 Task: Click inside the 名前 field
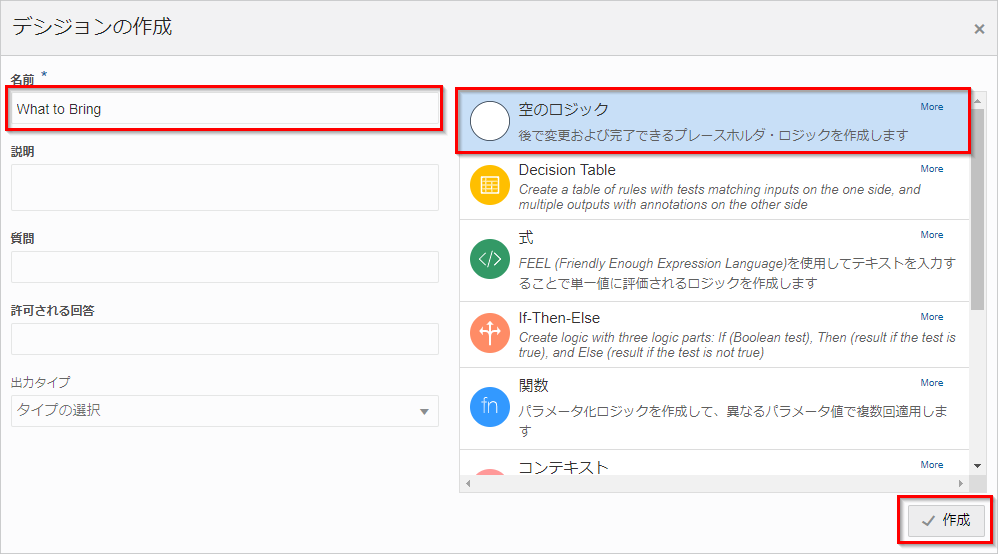pyautogui.click(x=225, y=109)
